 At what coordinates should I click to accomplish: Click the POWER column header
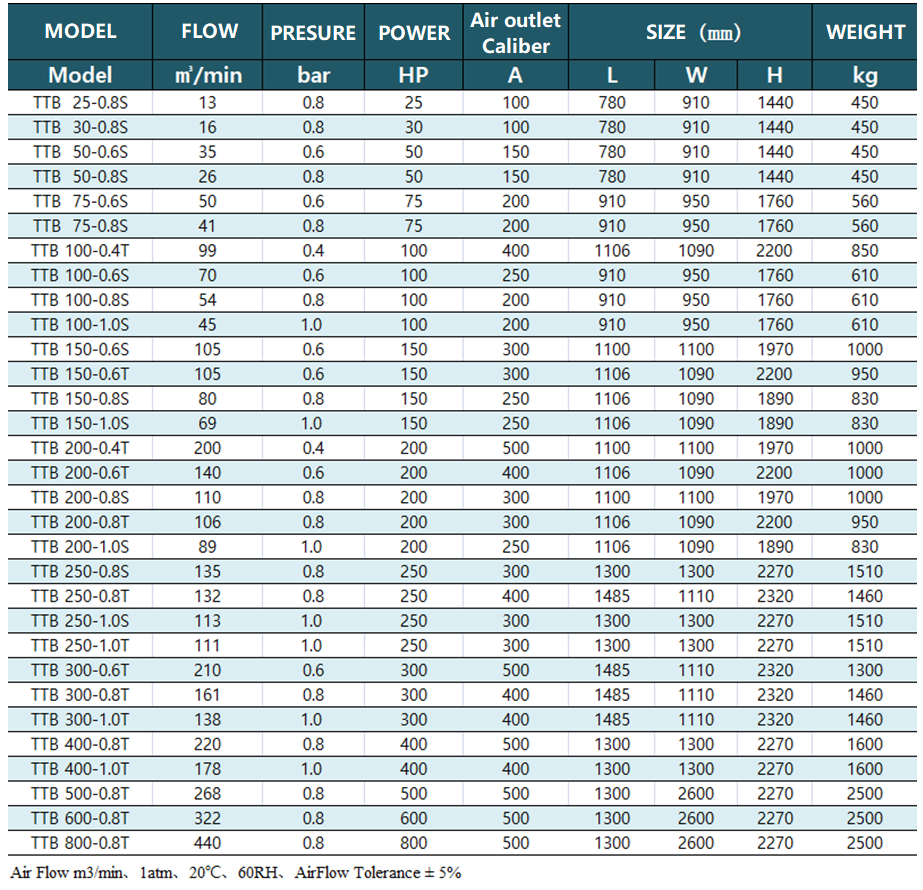click(414, 32)
